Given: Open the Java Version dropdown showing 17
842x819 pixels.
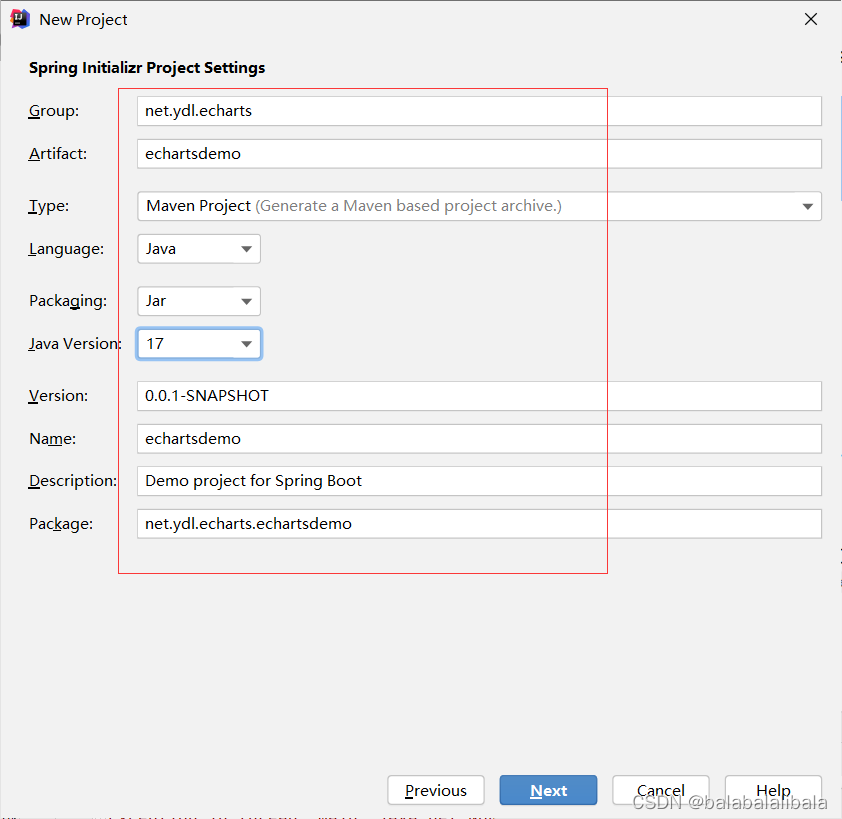Looking at the screenshot, I should pos(199,344).
